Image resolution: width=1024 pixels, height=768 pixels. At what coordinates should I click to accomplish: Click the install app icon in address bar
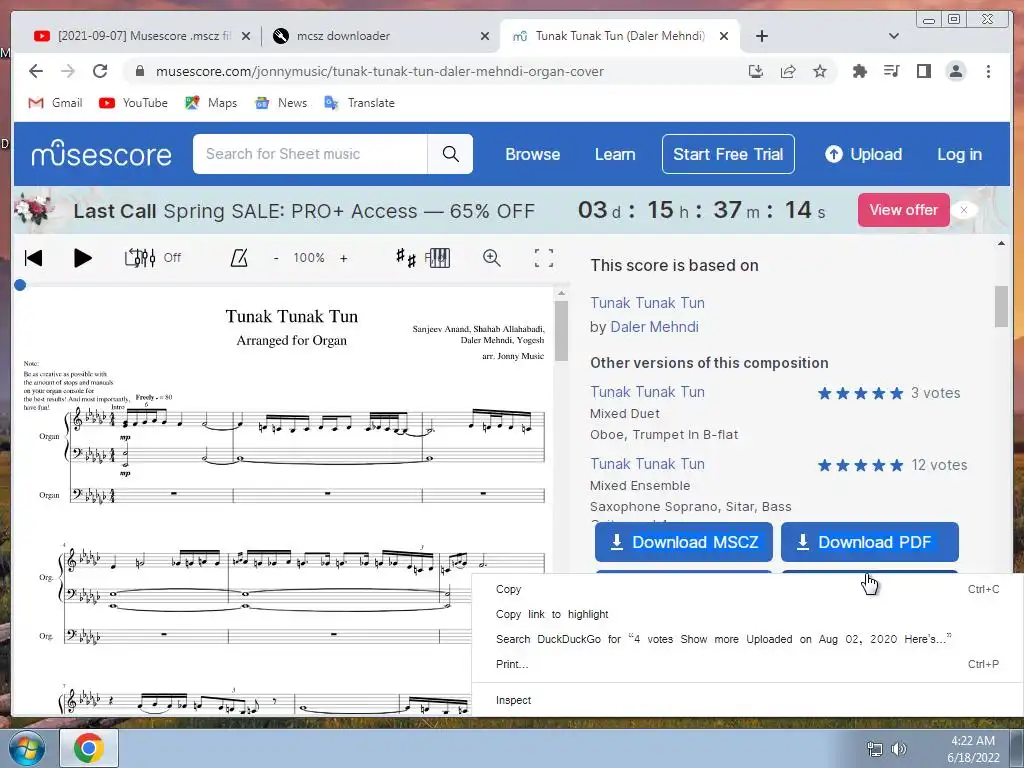click(x=756, y=71)
